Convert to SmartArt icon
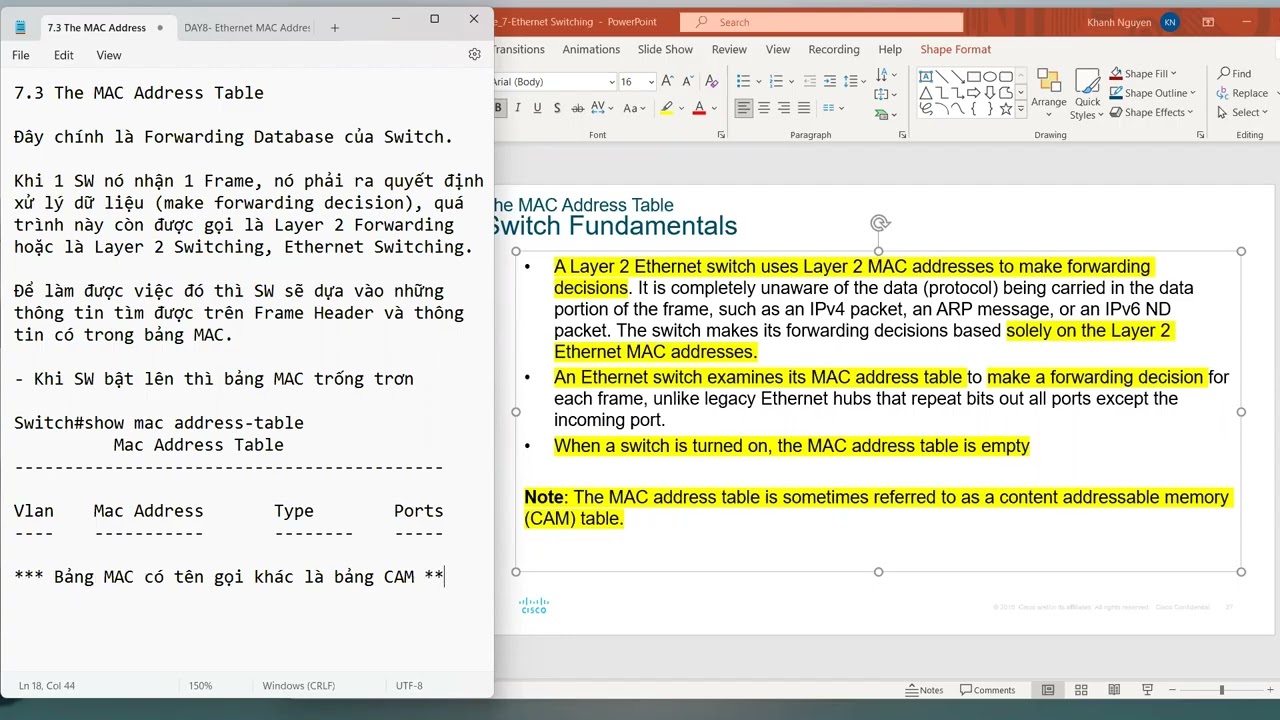 [x=885, y=114]
